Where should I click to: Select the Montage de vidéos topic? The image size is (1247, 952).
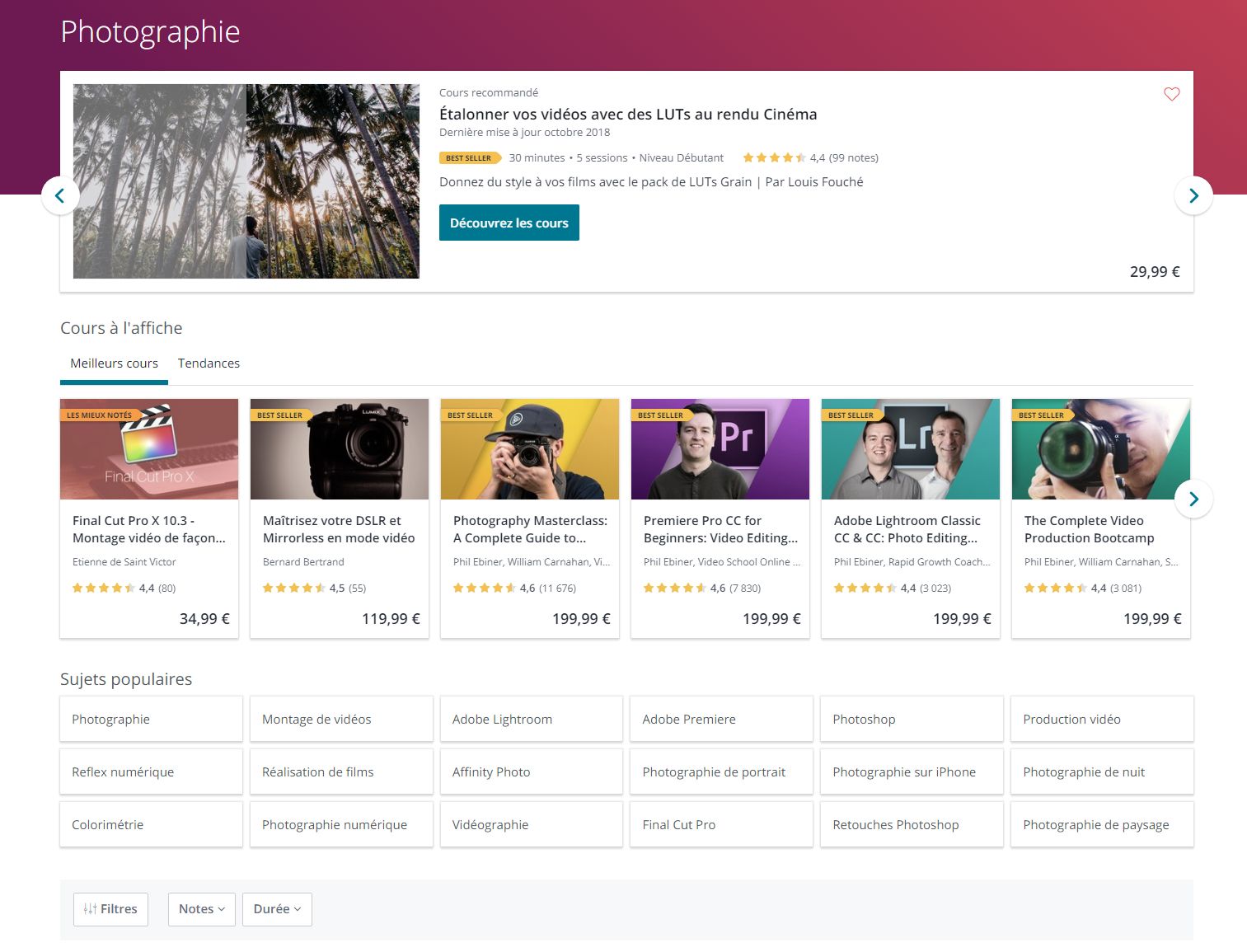pyautogui.click(x=341, y=719)
